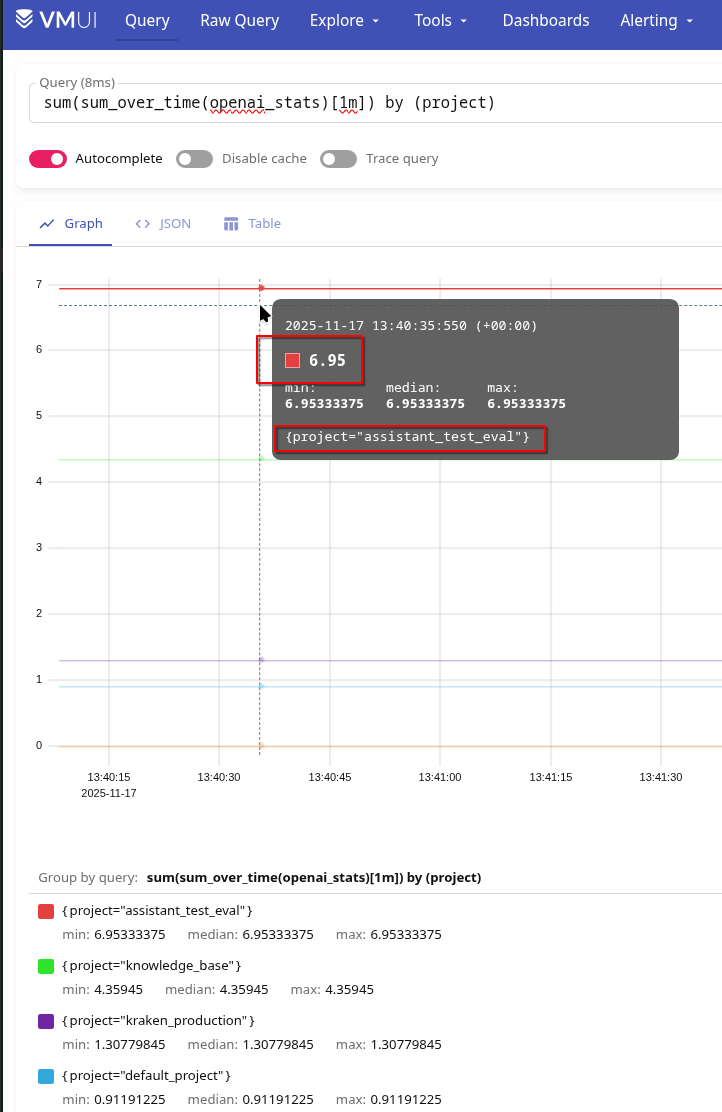
Task: Enable the Trace query switch
Action: point(338,159)
